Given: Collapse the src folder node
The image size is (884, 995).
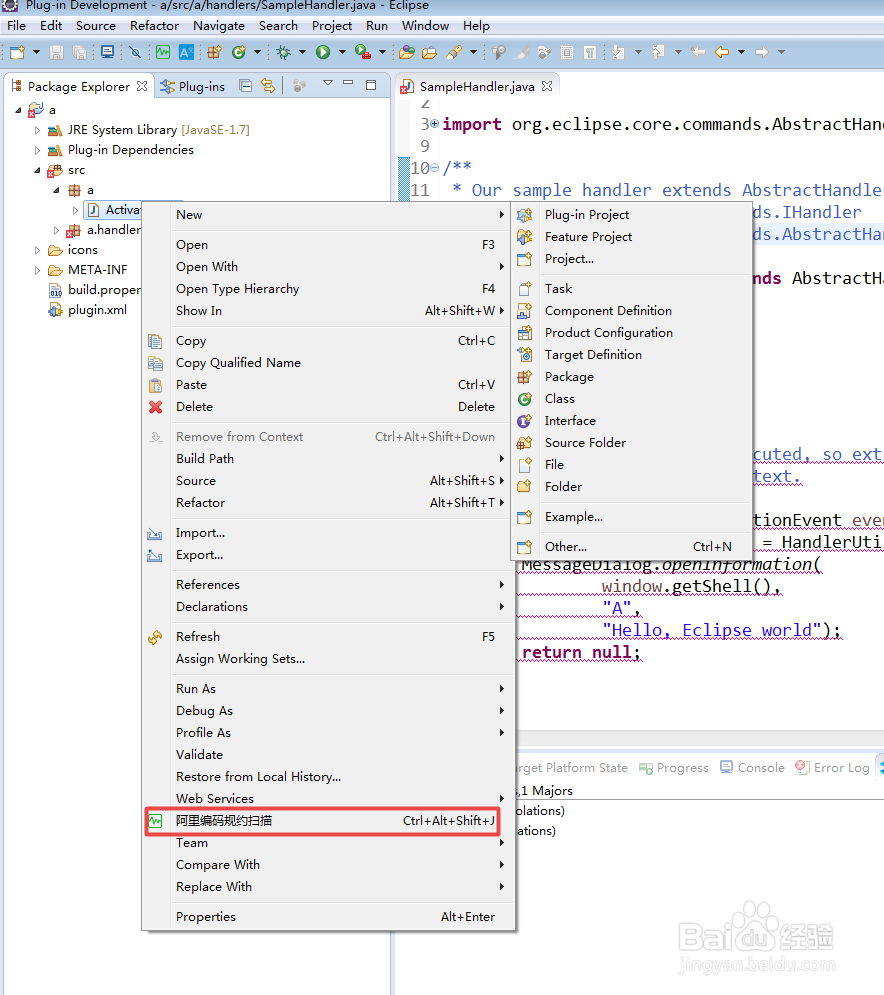Looking at the screenshot, I should pos(37,170).
